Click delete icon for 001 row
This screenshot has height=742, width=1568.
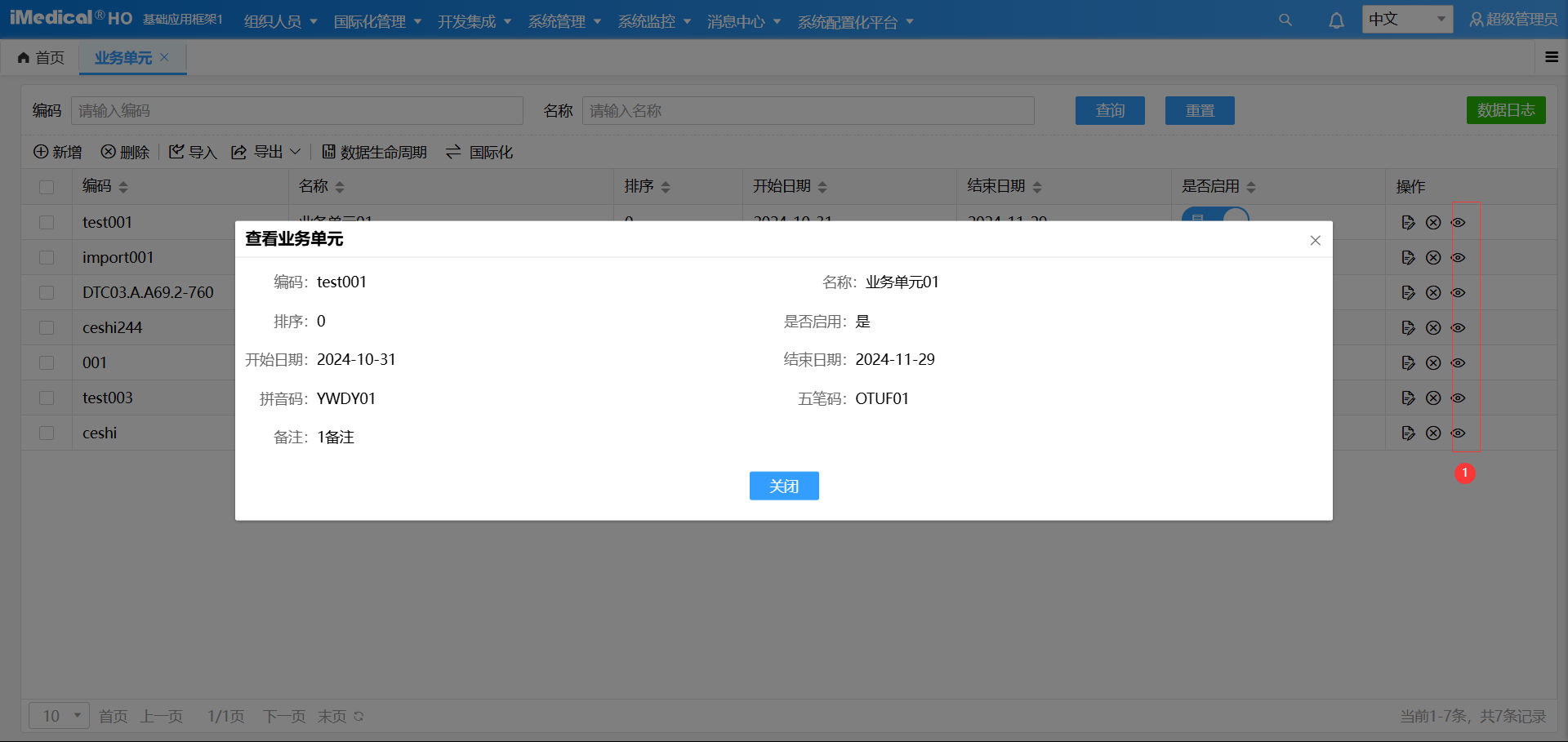pos(1433,362)
